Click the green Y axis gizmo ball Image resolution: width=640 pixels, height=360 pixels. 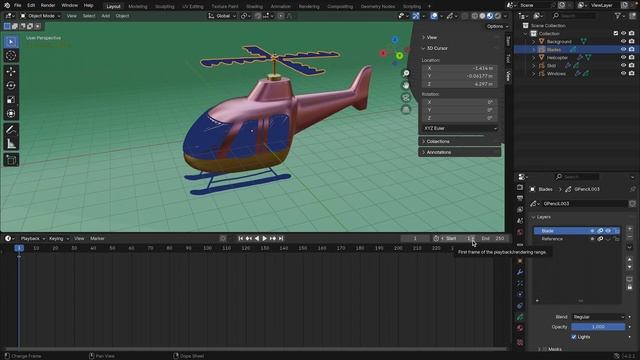coord(400,56)
